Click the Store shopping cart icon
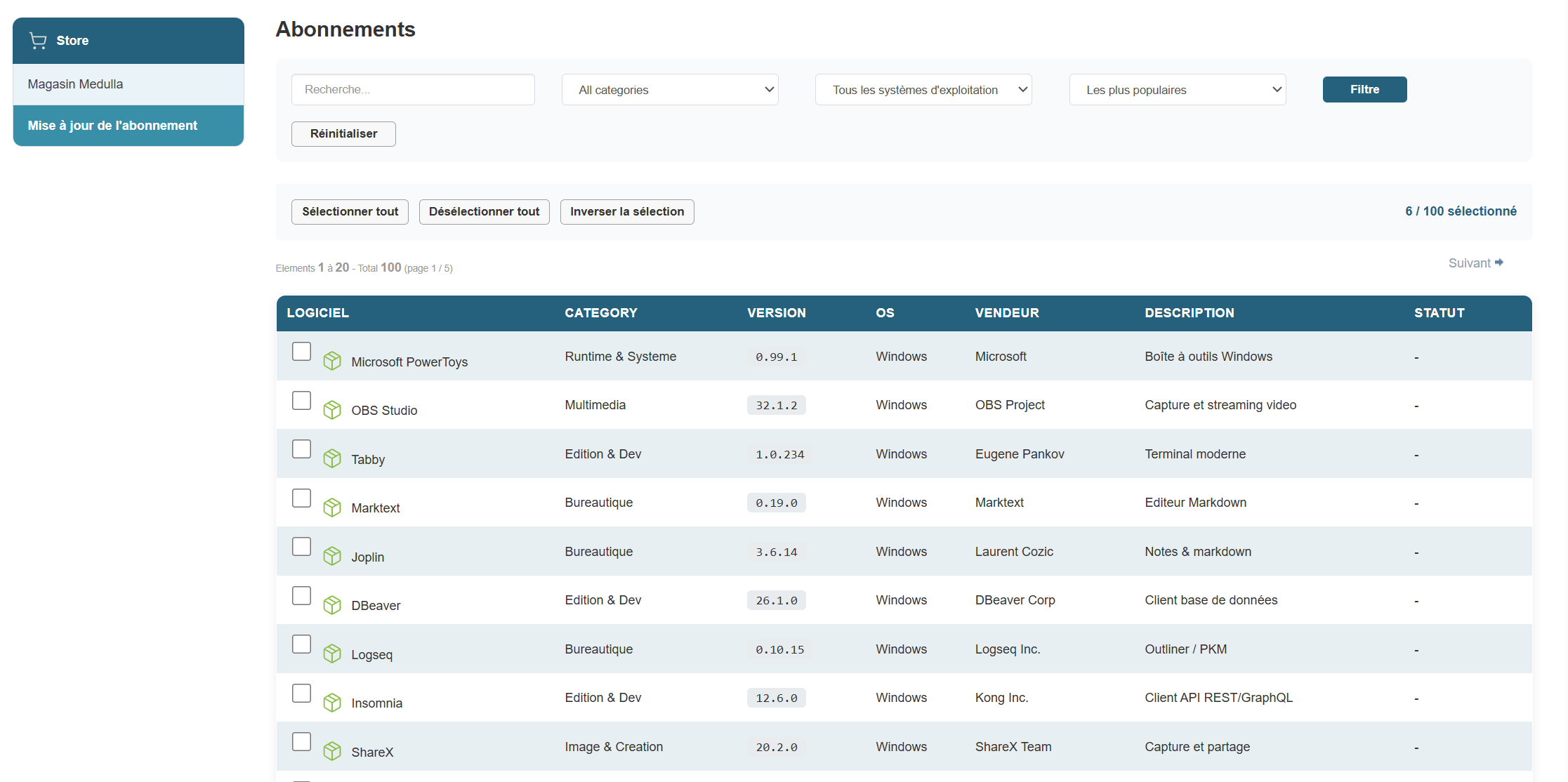This screenshot has height=782, width=1568. click(x=38, y=41)
